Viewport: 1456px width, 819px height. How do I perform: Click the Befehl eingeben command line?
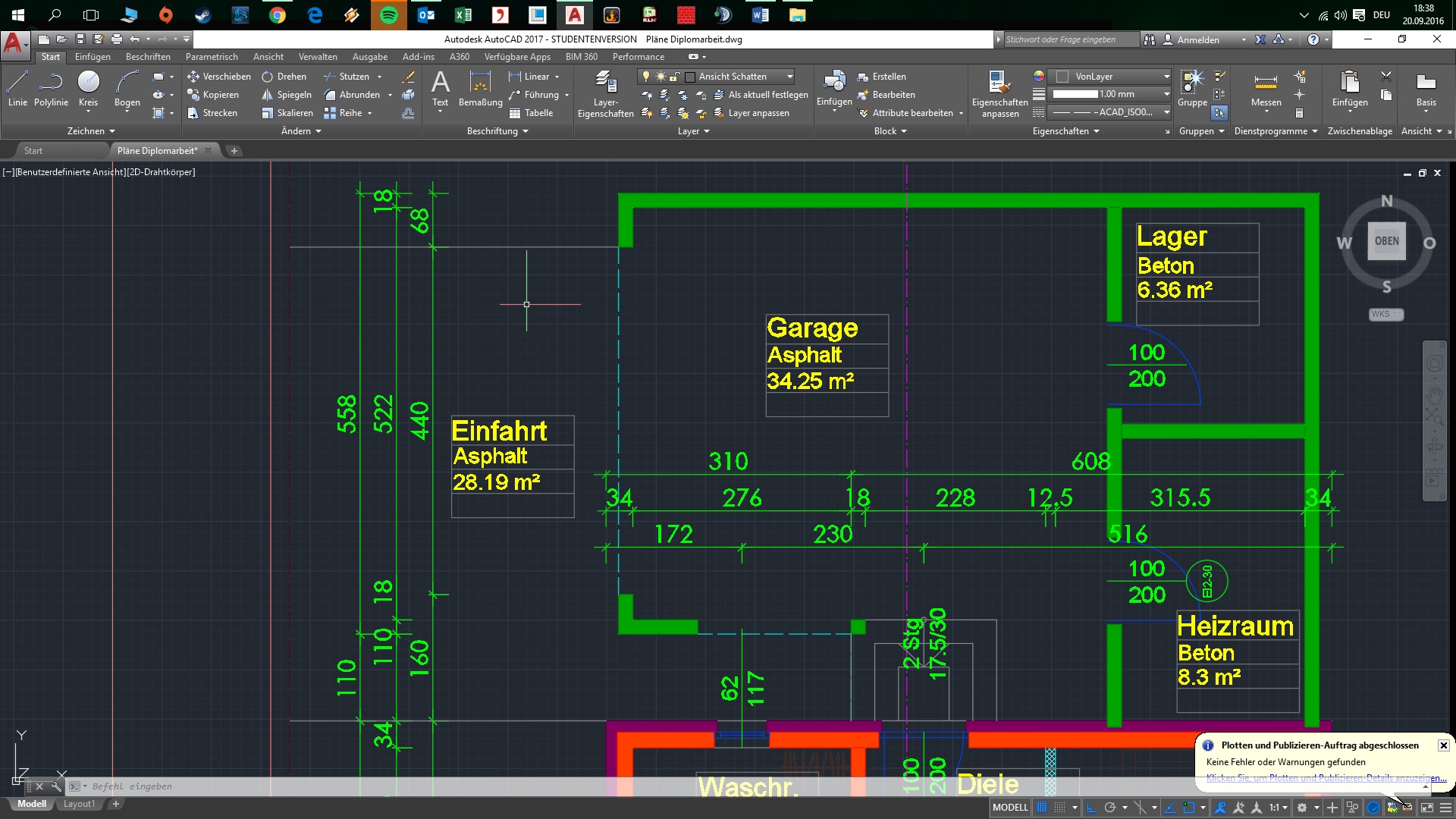point(743,786)
